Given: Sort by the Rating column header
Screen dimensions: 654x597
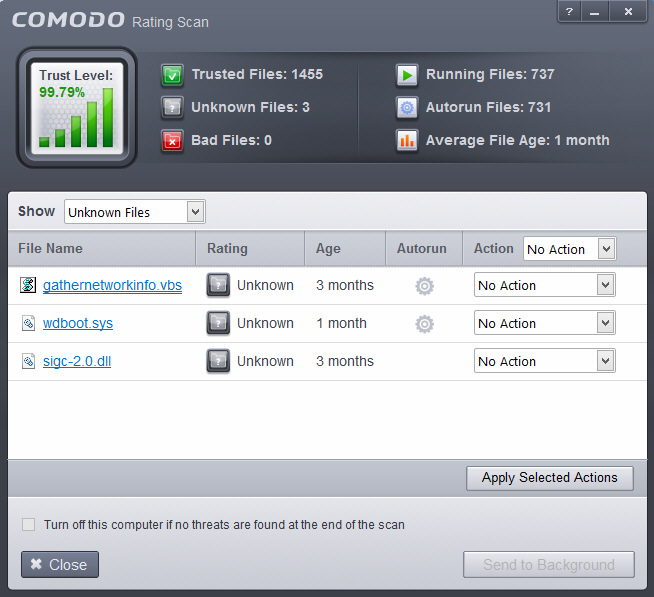Looking at the screenshot, I should point(250,249).
